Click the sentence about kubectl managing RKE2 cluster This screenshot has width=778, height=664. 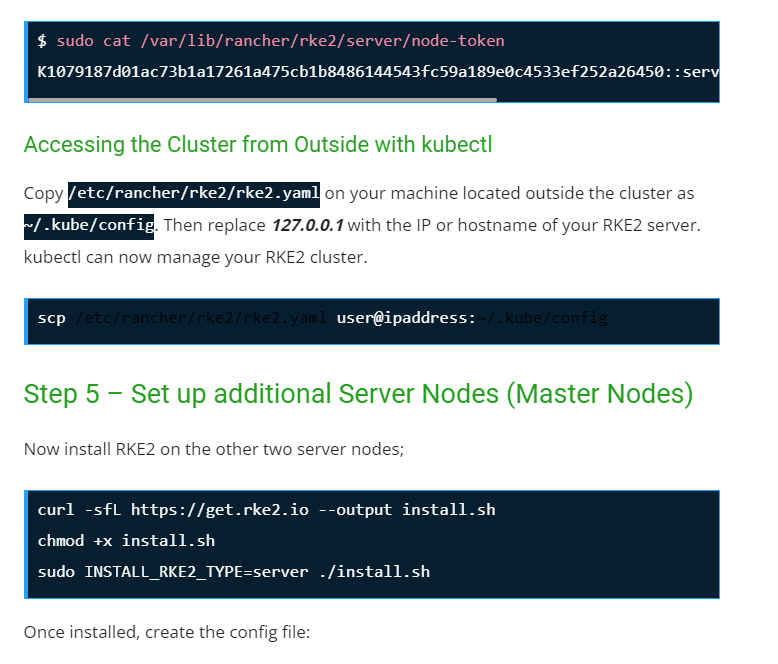click(x=196, y=257)
